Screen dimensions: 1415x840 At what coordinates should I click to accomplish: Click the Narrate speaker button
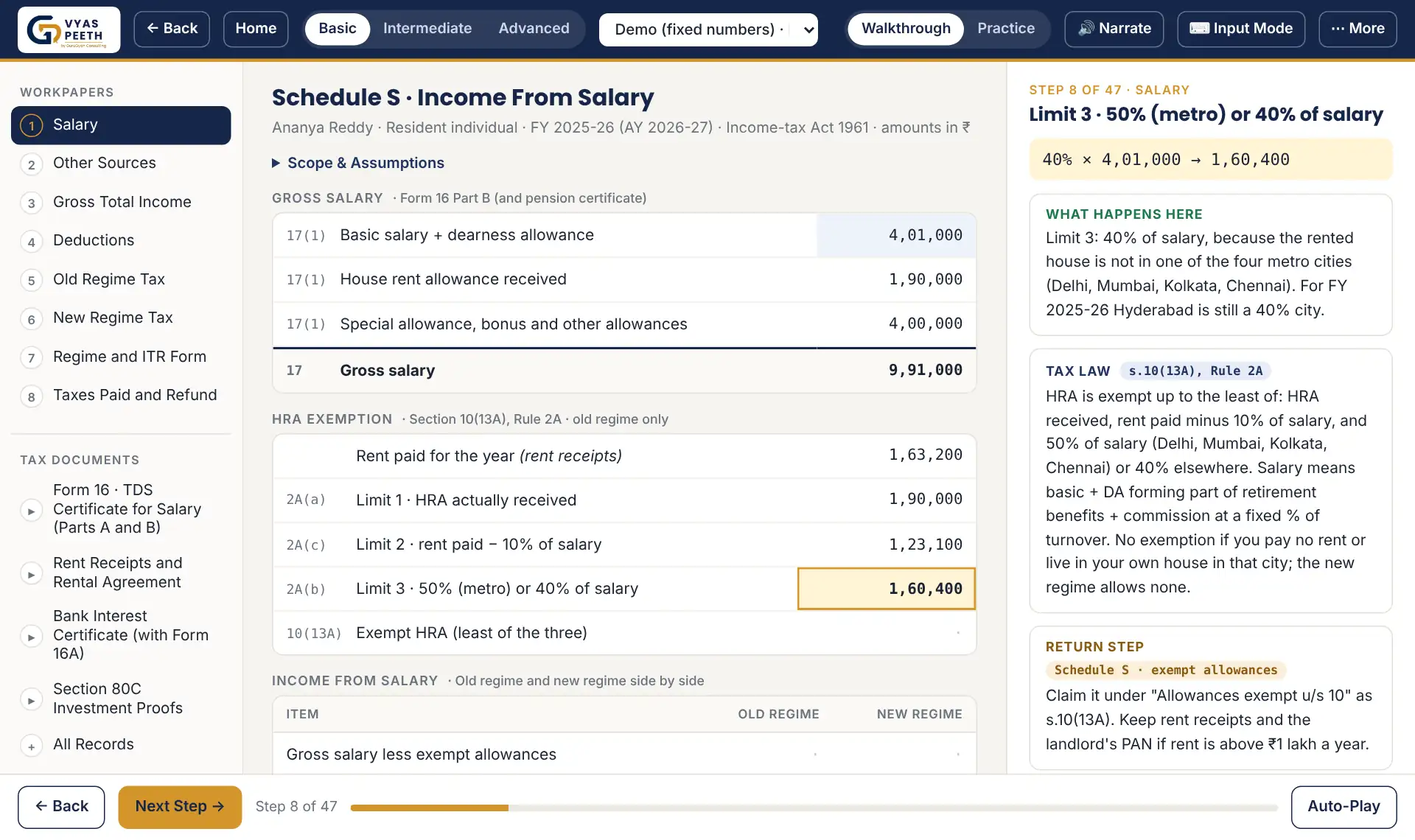[1114, 29]
